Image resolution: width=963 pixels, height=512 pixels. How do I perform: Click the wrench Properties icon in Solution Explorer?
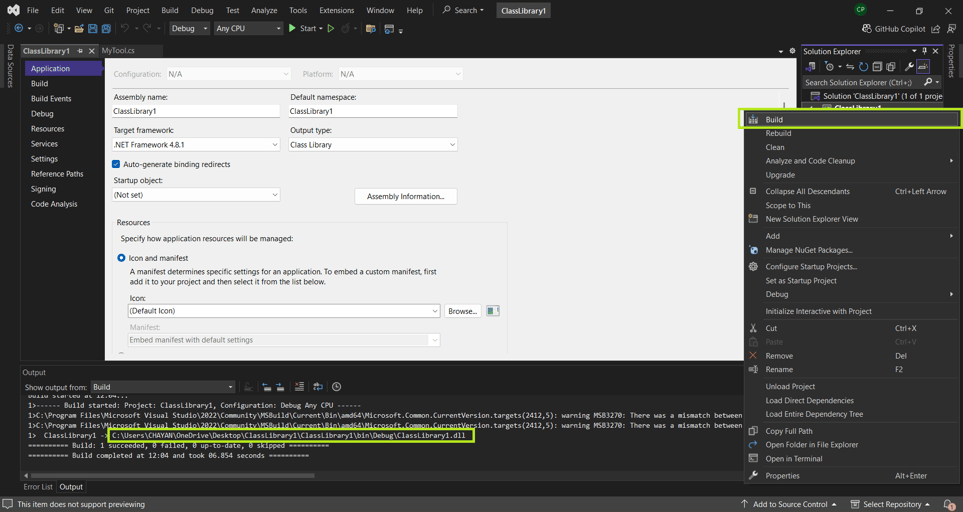[909, 66]
